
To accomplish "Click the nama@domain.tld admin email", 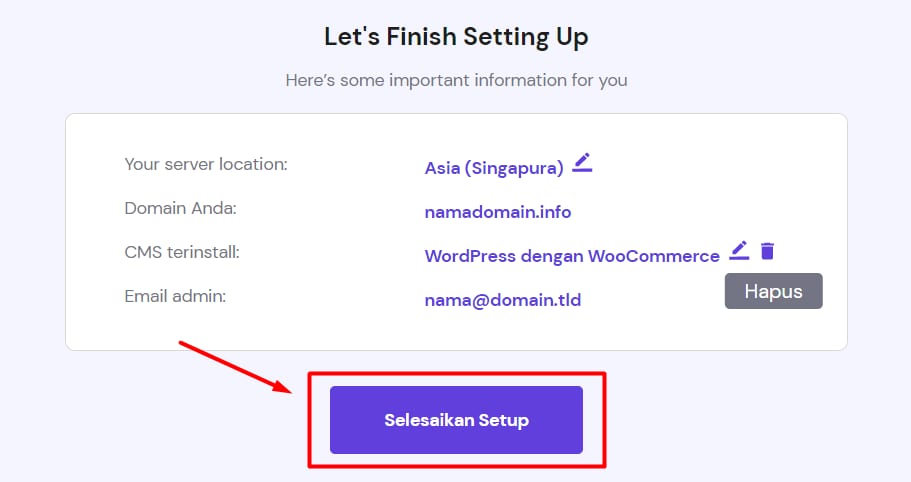I will coord(502,299).
